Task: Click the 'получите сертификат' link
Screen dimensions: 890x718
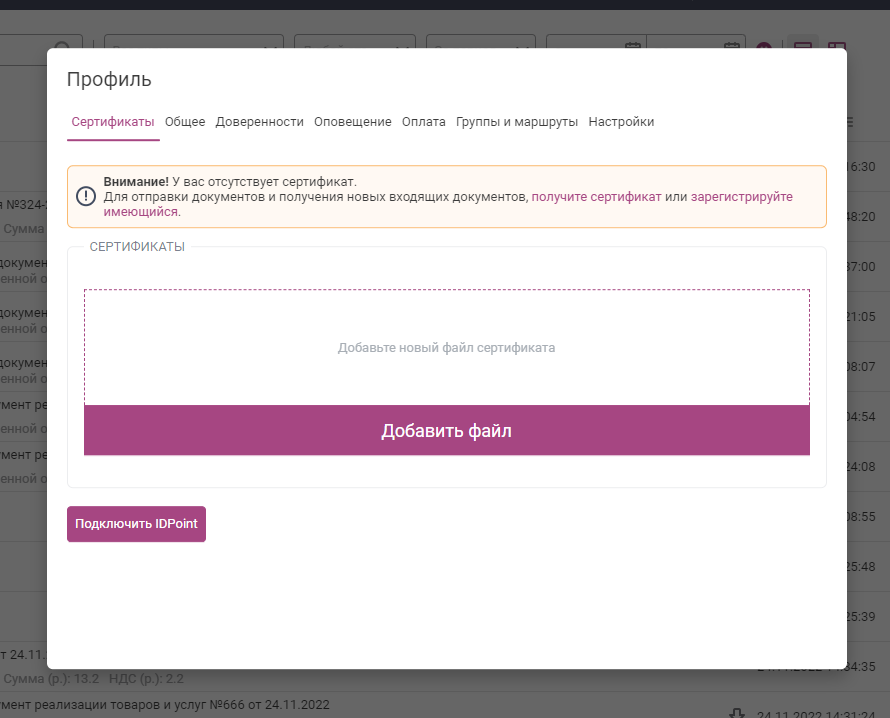Action: [596, 197]
